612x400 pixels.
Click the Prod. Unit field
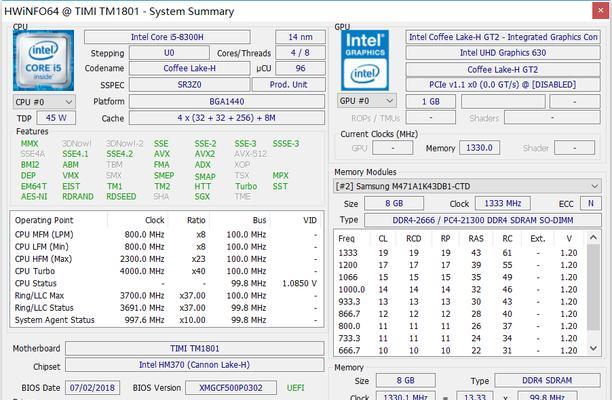(x=288, y=85)
